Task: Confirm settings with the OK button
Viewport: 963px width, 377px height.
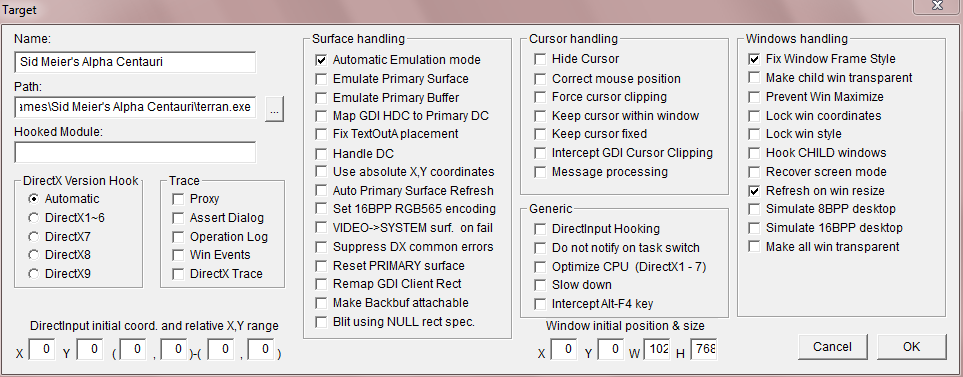Action: pos(911,347)
